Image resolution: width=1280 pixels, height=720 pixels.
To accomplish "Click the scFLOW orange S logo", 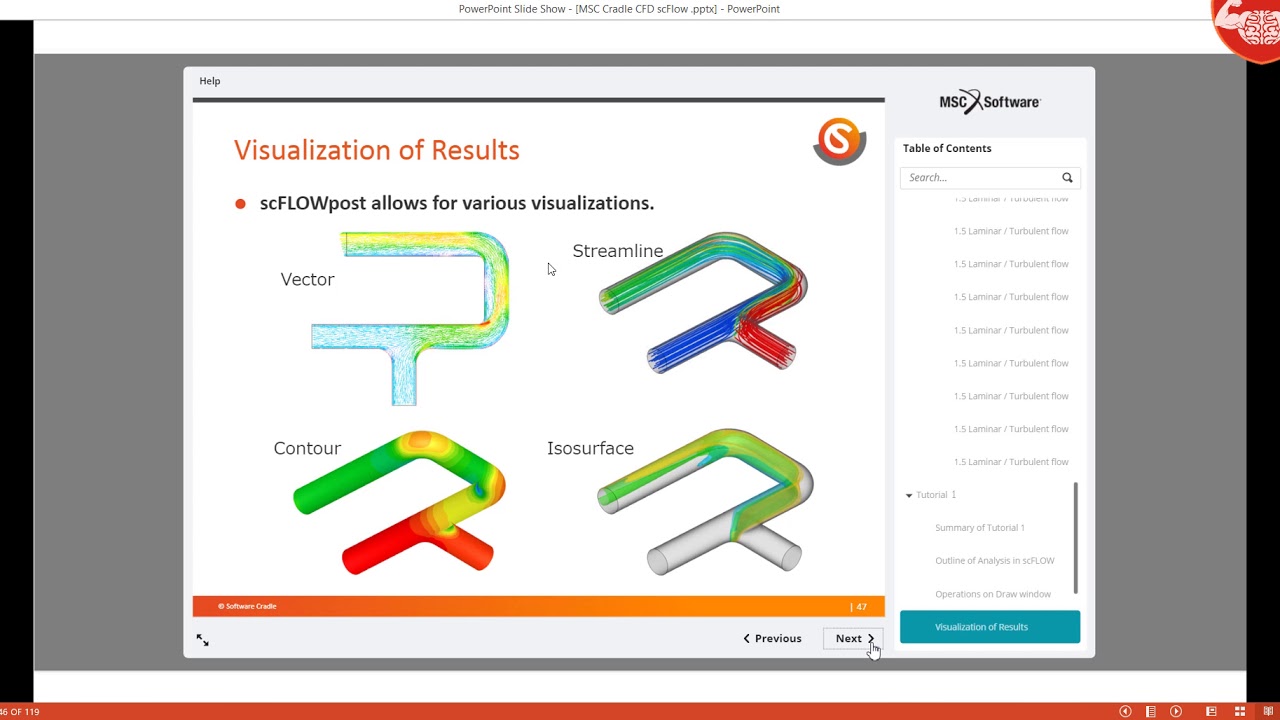I will coord(839,141).
